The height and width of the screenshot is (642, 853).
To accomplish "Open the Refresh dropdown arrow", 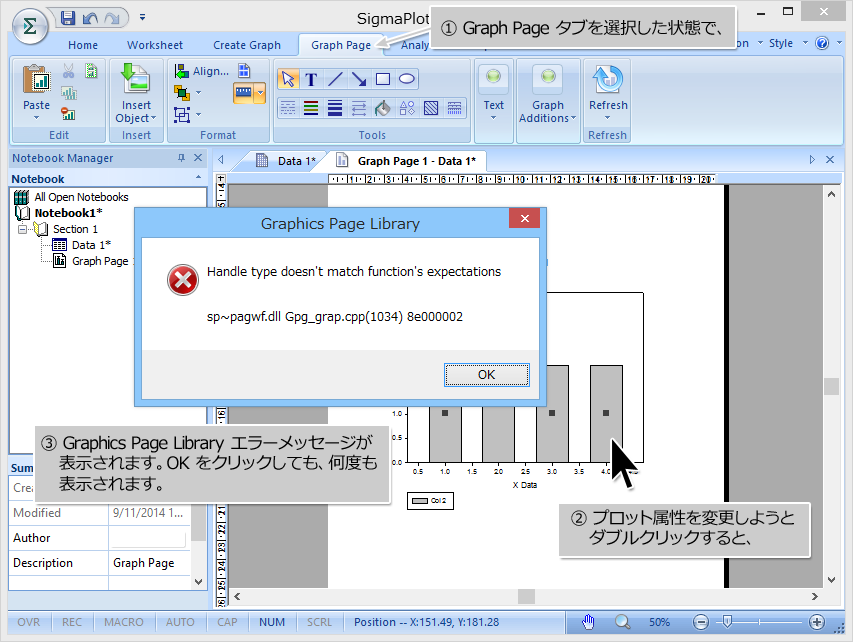I will (608, 118).
